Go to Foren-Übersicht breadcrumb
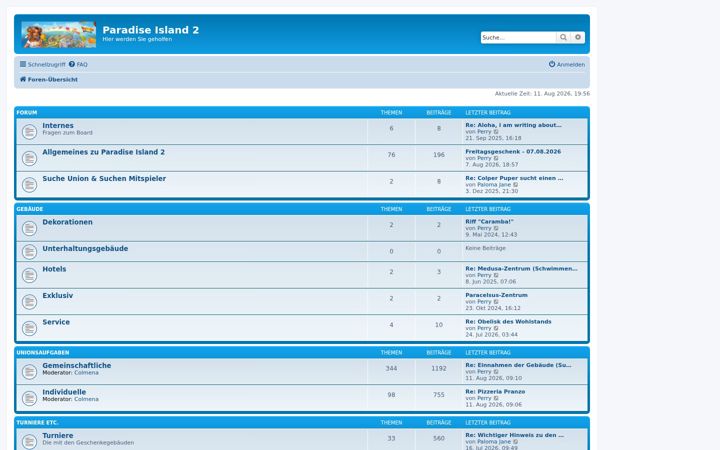Viewport: 720px width, 450px height. tap(49, 79)
